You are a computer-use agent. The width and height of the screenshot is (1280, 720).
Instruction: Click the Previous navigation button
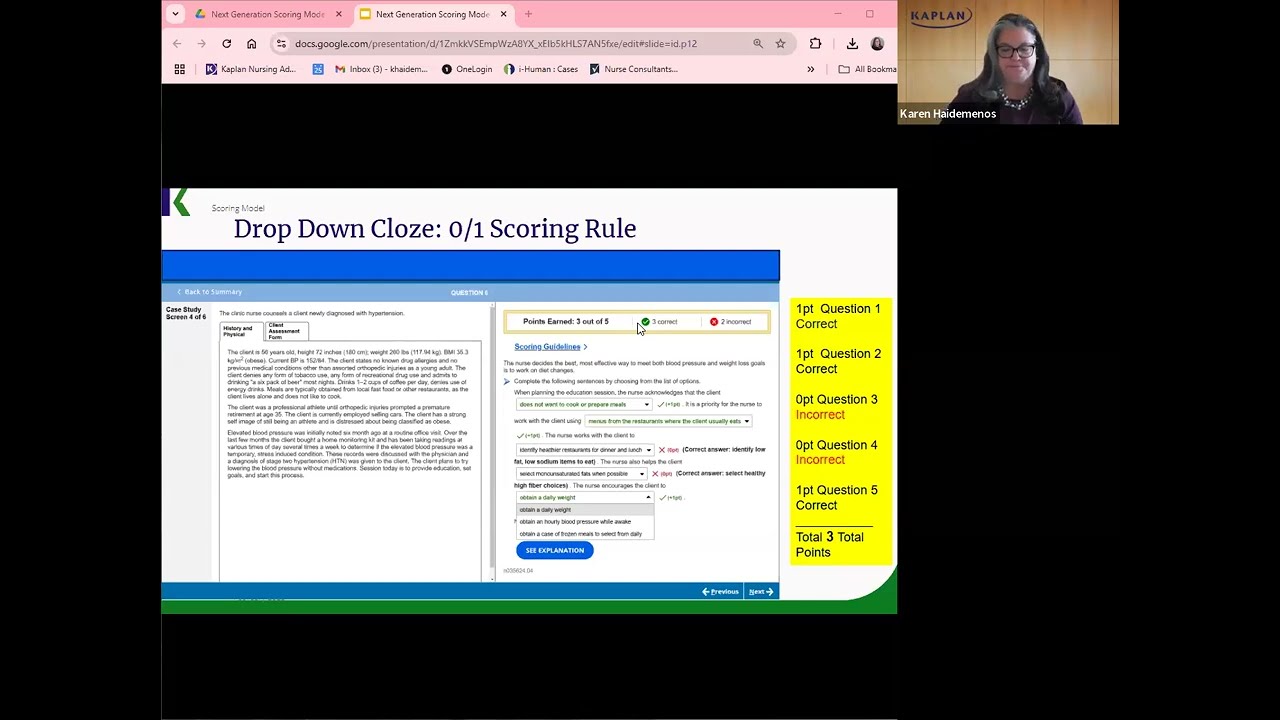coord(720,592)
